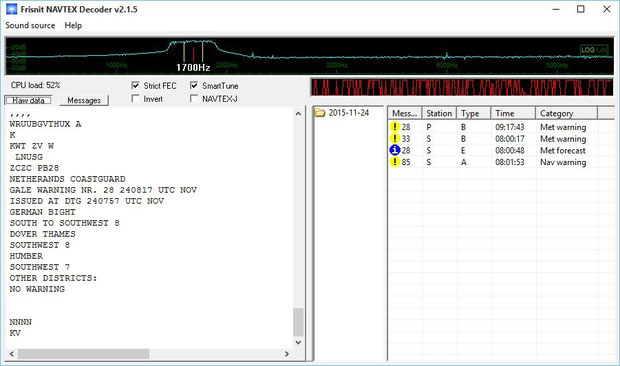620x366 pixels.
Task: Click blue info icon of Met forecast row
Action: tap(395, 150)
